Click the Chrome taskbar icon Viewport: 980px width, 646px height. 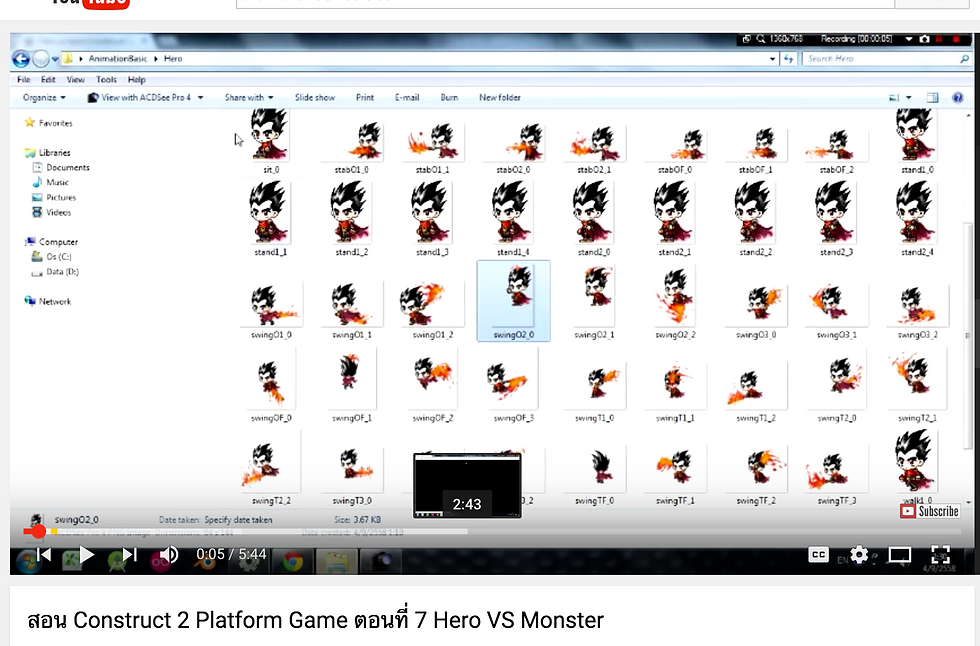coord(292,561)
